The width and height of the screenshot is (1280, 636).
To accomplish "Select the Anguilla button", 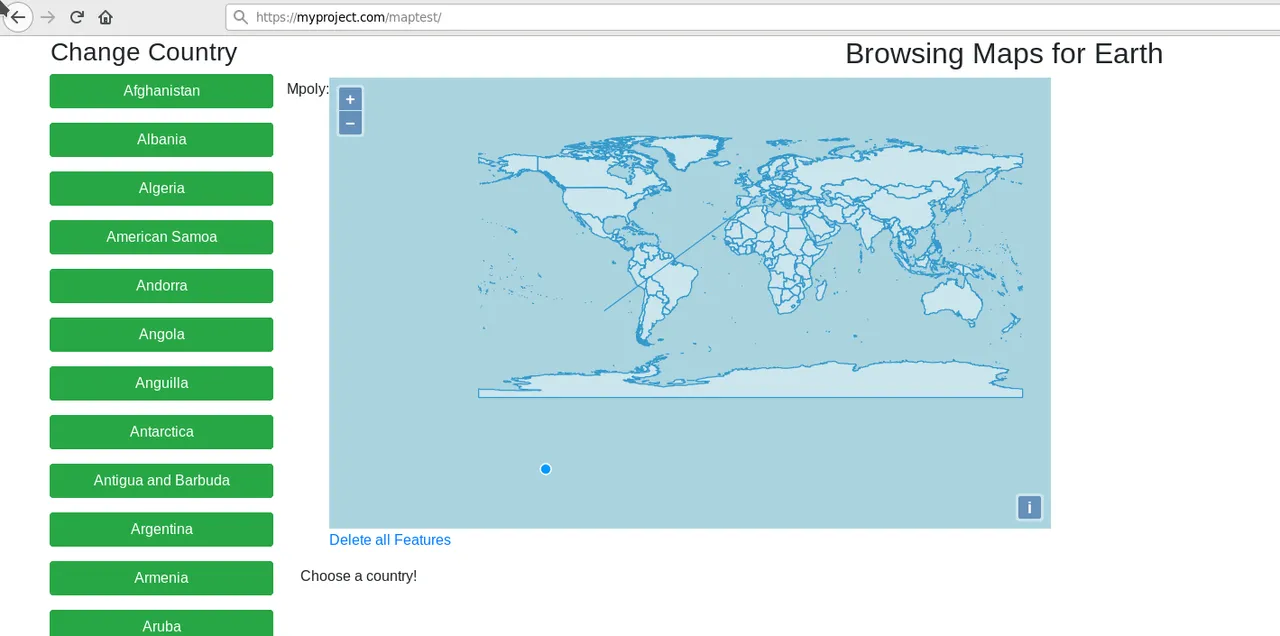I will 161,383.
